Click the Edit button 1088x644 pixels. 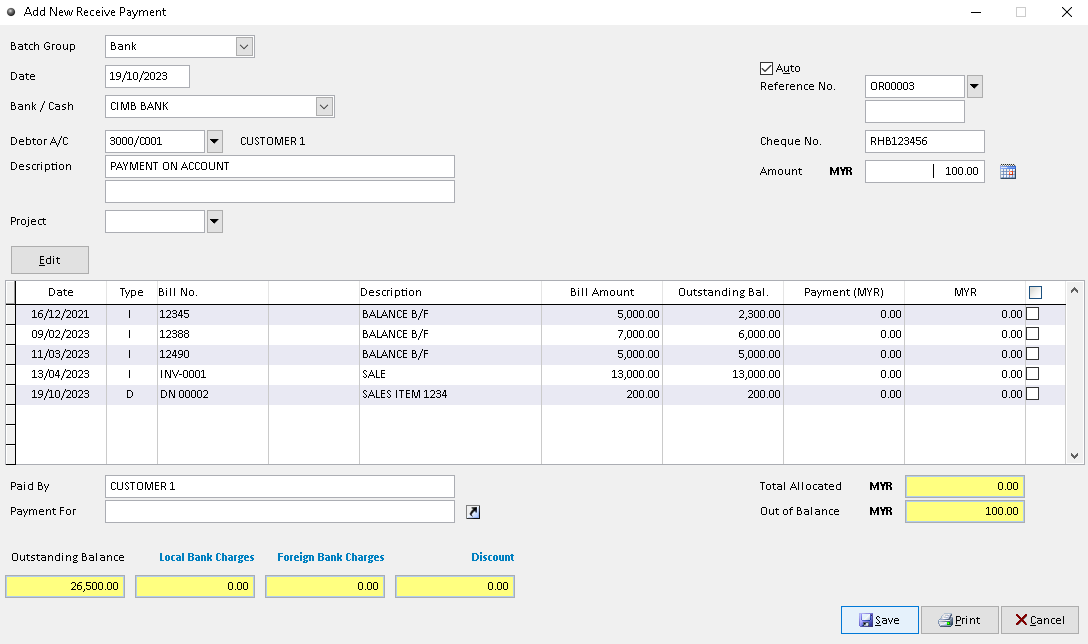[x=49, y=259]
